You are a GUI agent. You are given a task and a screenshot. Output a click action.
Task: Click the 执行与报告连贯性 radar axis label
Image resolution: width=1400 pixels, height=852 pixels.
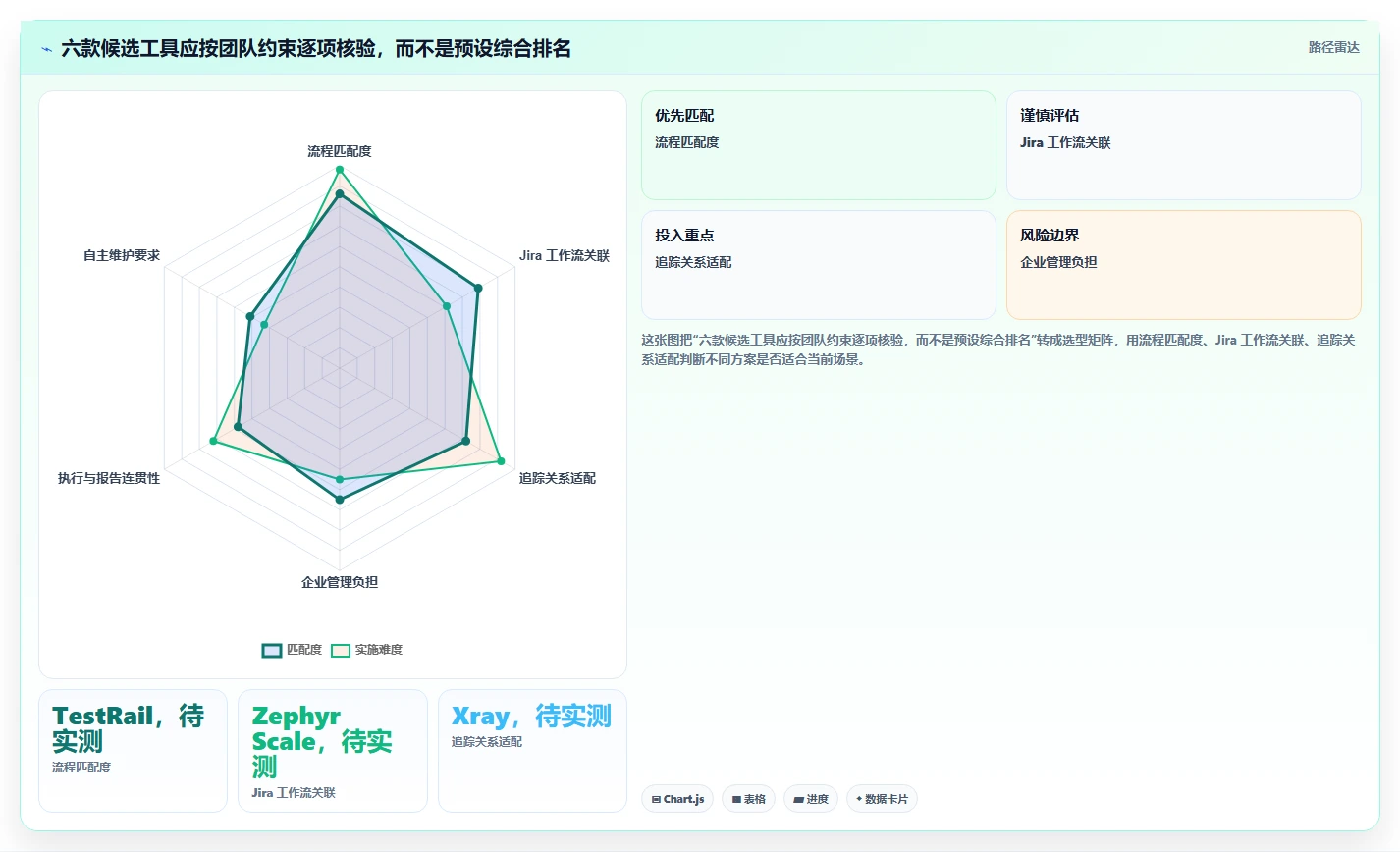(109, 478)
